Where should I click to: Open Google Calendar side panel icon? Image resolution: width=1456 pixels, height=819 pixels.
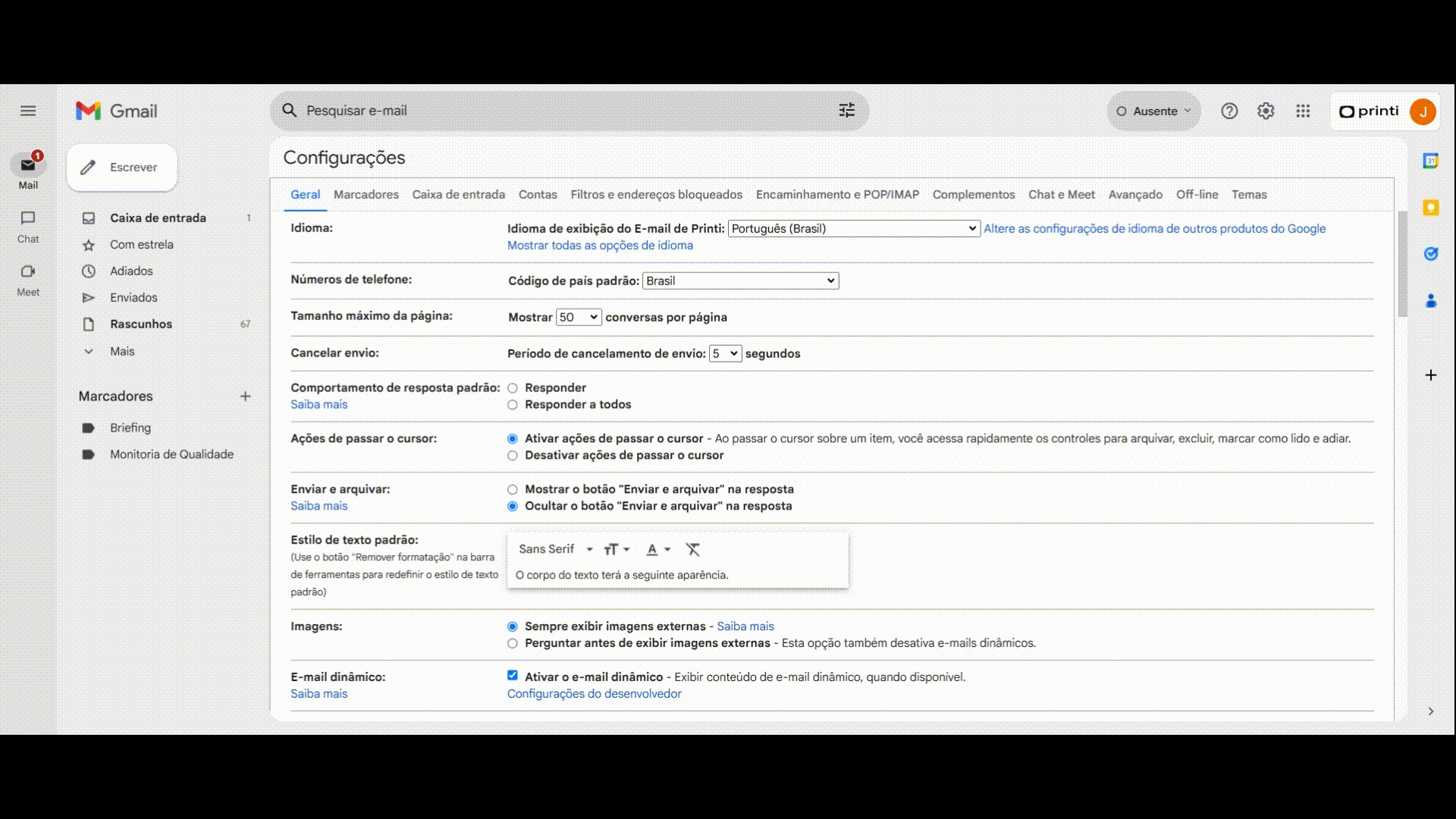1430,161
